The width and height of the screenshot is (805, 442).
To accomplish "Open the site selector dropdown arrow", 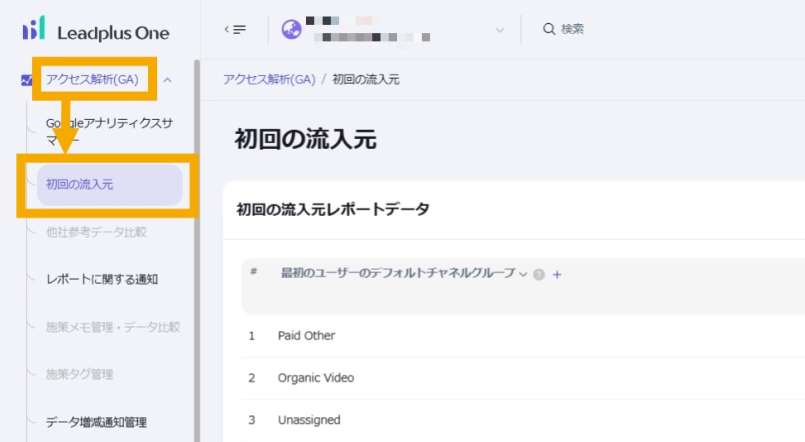I will pyautogui.click(x=500, y=30).
